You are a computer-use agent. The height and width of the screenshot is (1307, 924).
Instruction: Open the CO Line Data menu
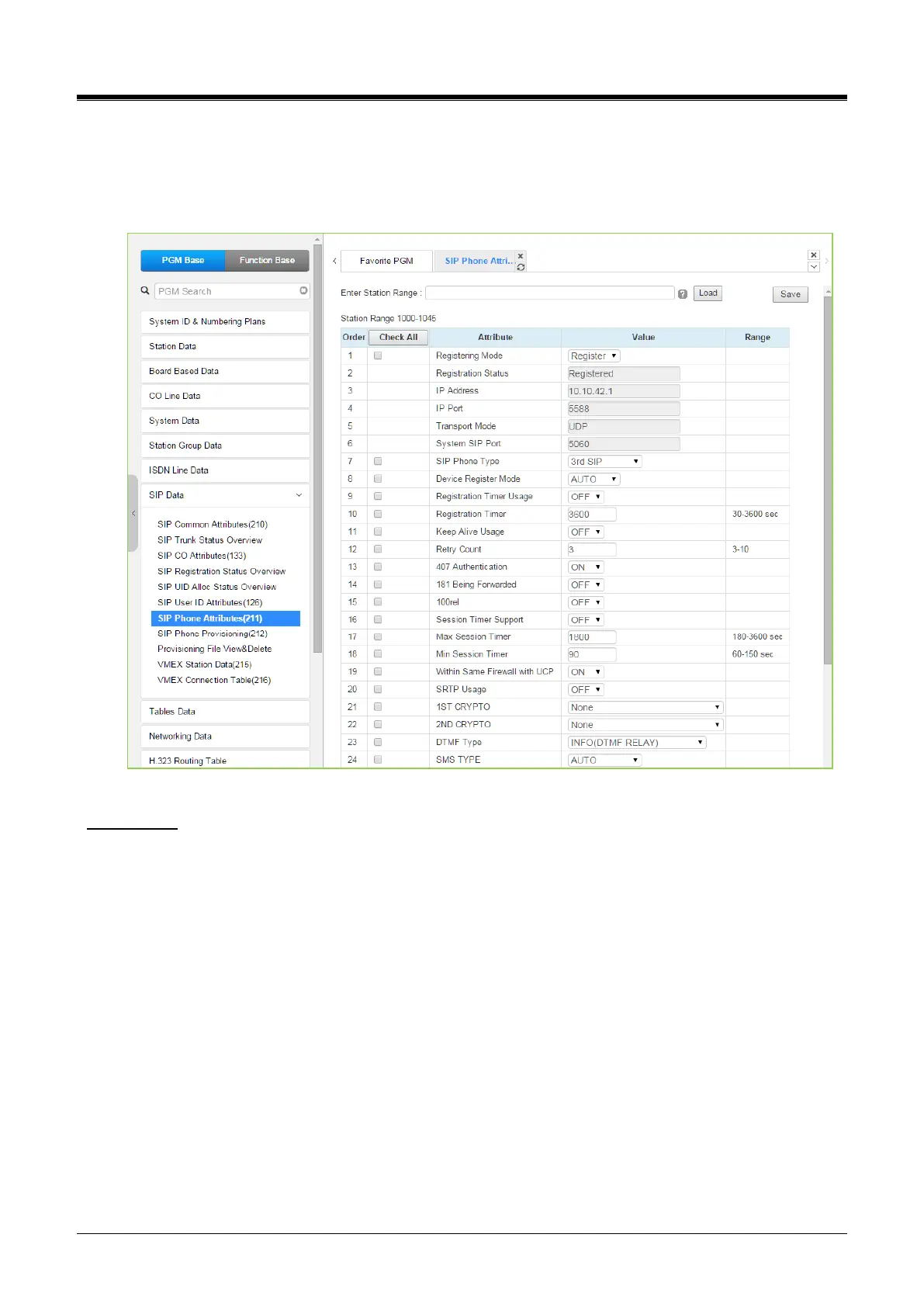coord(225,396)
